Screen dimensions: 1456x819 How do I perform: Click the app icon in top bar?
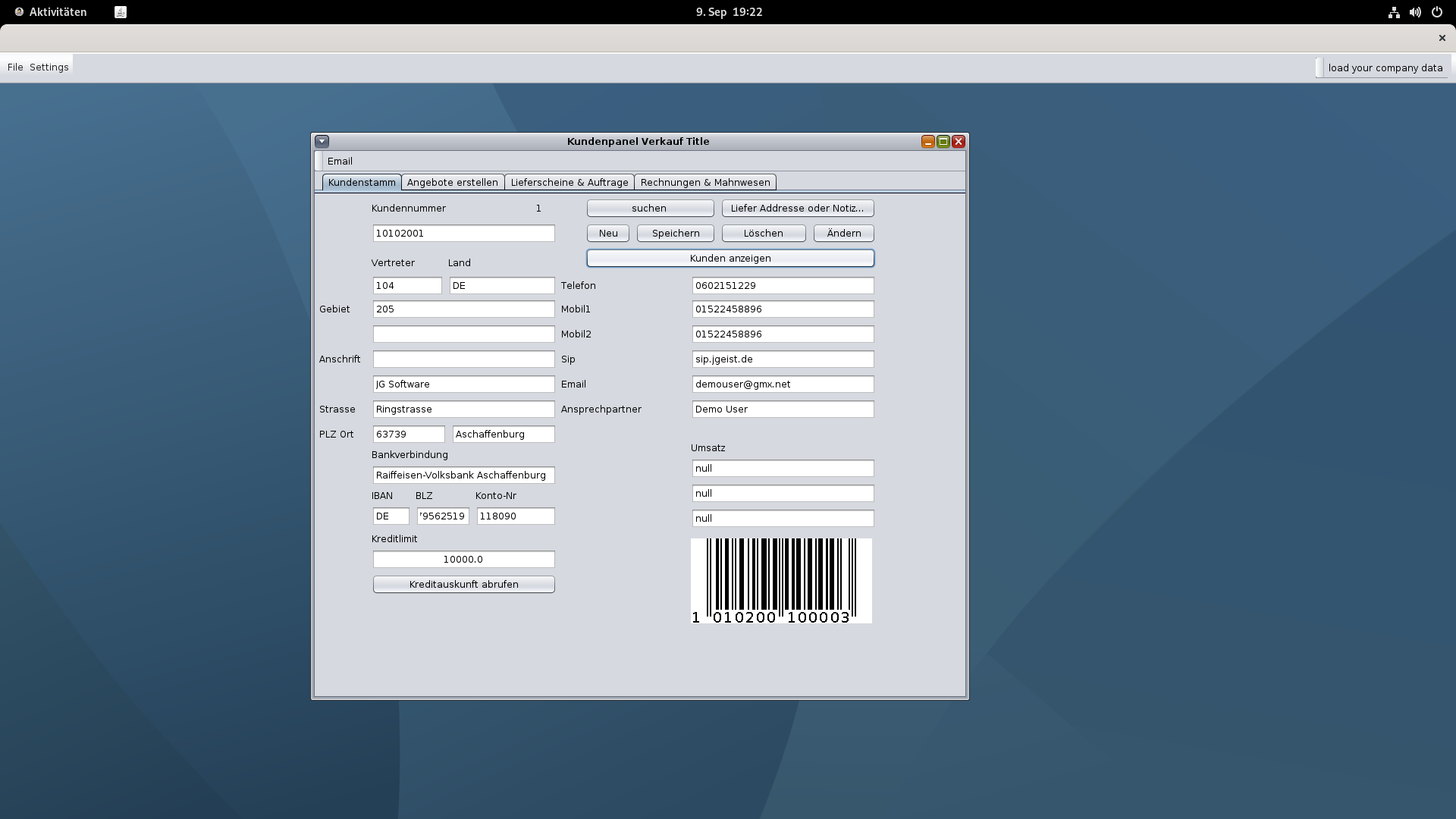click(x=121, y=12)
